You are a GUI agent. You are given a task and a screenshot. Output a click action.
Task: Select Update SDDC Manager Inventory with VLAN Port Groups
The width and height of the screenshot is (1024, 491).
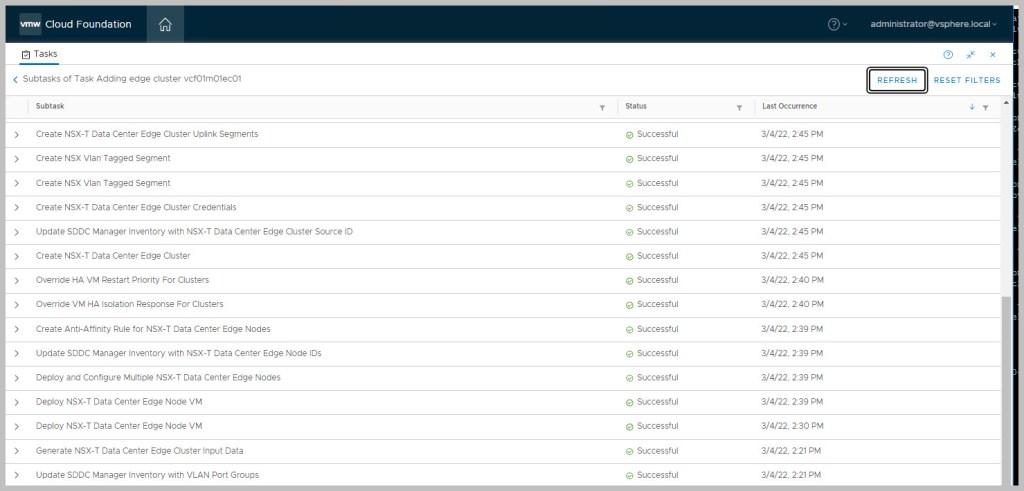pyautogui.click(x=148, y=475)
